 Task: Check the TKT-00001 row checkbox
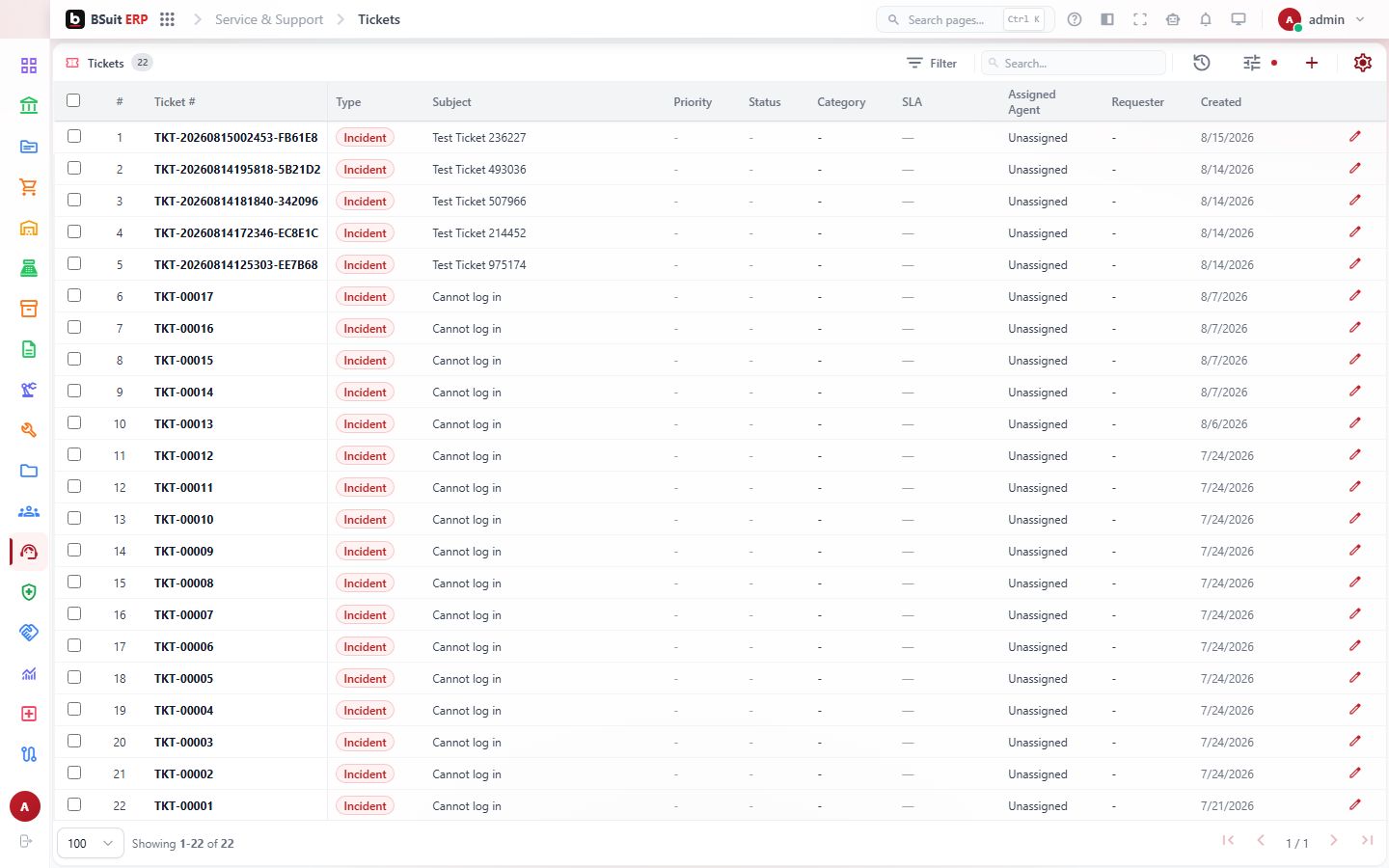[x=74, y=805]
